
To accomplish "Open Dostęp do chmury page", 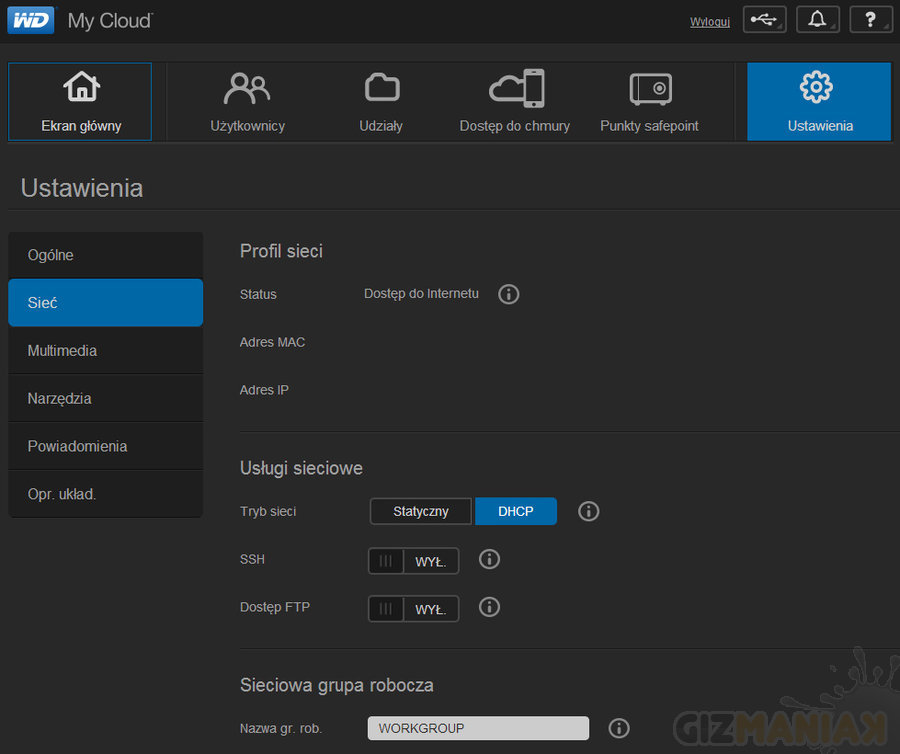I will (515, 102).
